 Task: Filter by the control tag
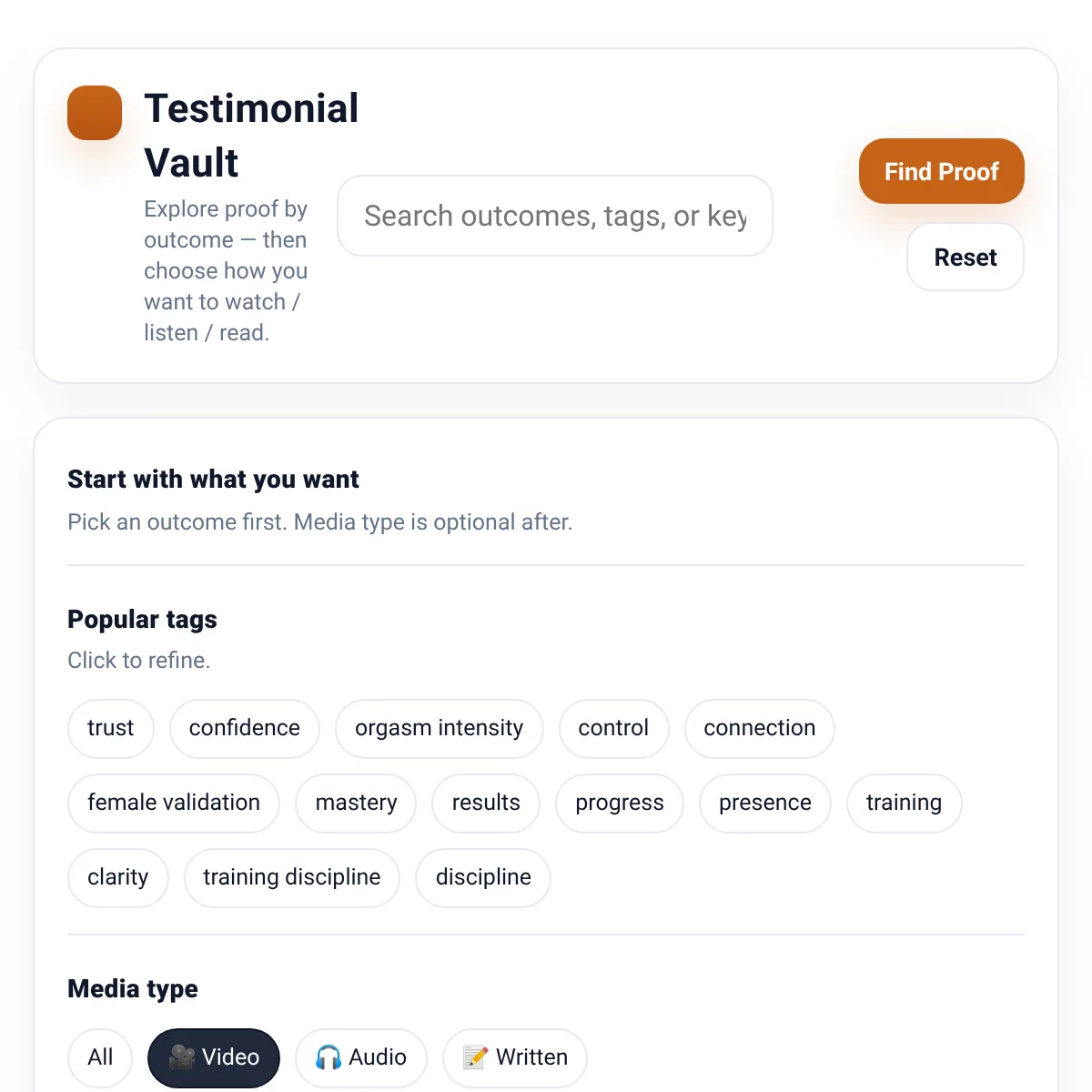(x=614, y=728)
